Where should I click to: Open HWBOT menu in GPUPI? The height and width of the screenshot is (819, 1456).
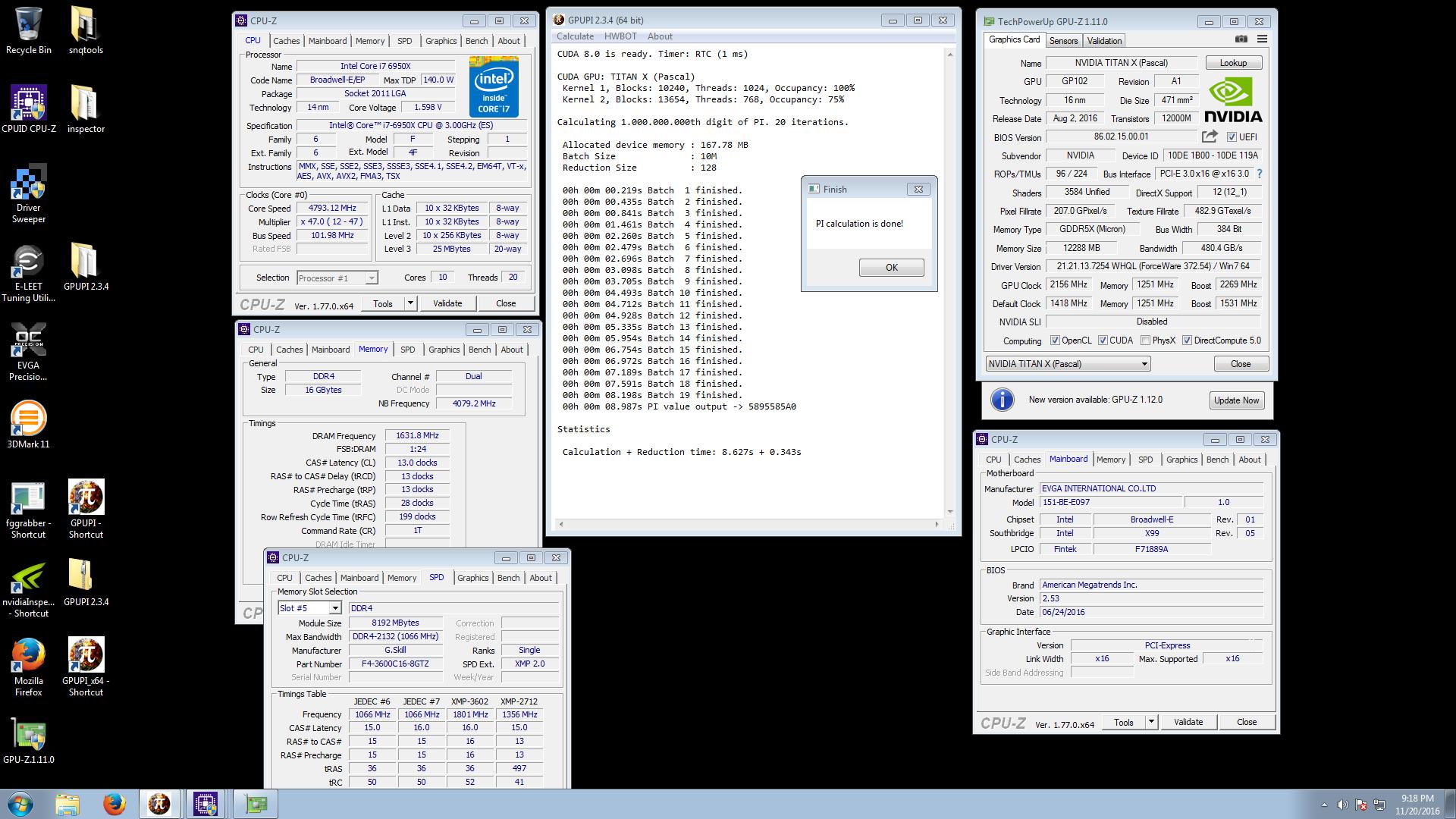coord(620,36)
